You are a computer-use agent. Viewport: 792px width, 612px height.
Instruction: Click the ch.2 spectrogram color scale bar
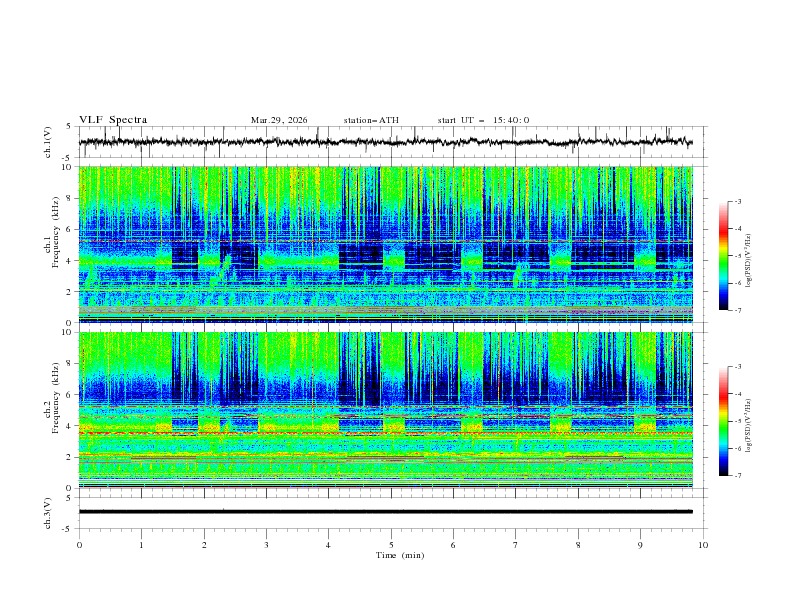point(724,421)
